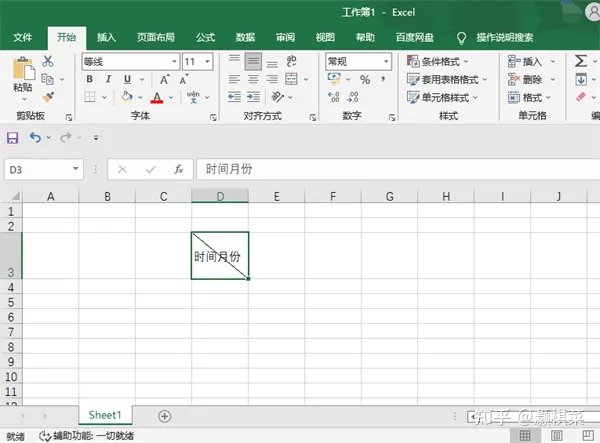Decrease indent in the alignment group
Image resolution: width=600 pixels, height=443 pixels.
(x=234, y=97)
